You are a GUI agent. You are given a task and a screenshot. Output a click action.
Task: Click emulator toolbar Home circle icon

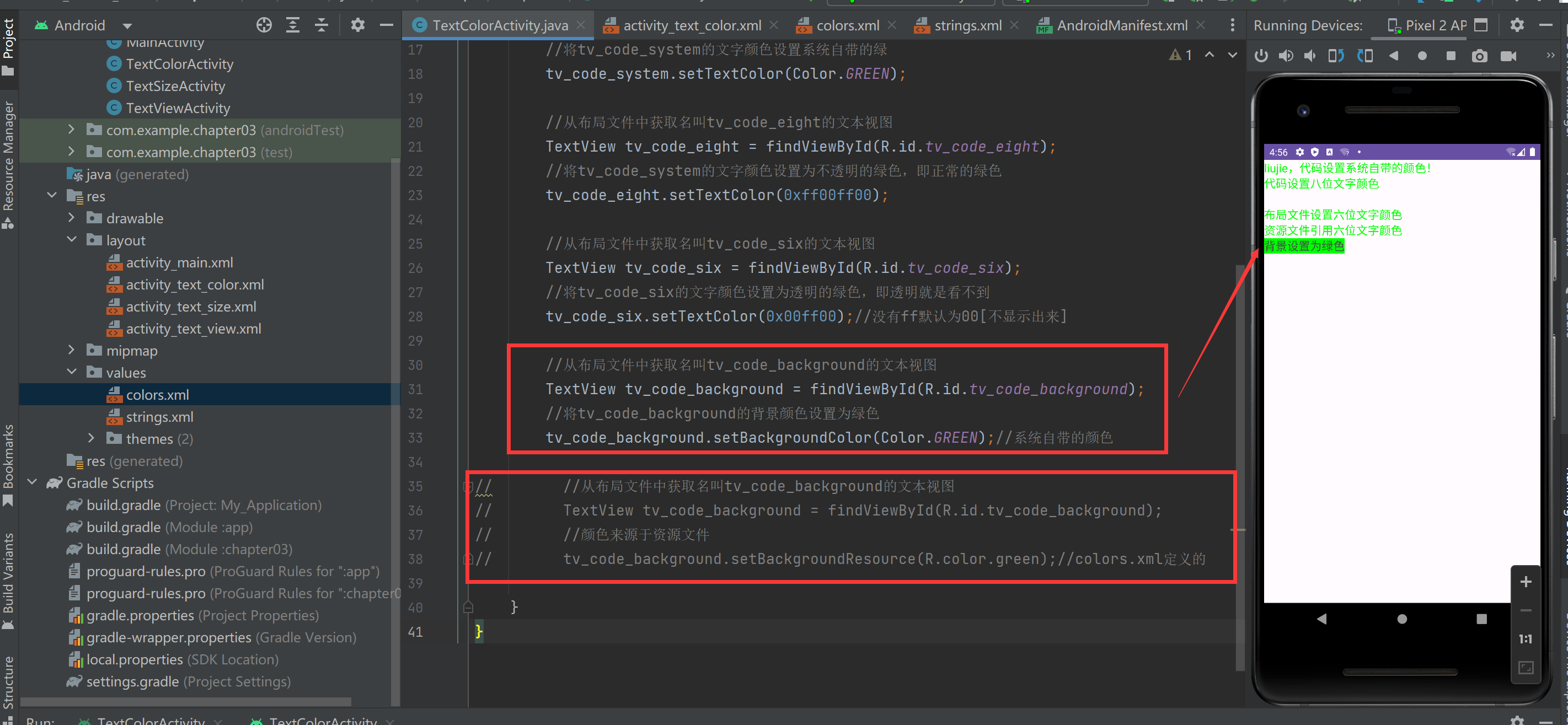tap(1422, 56)
